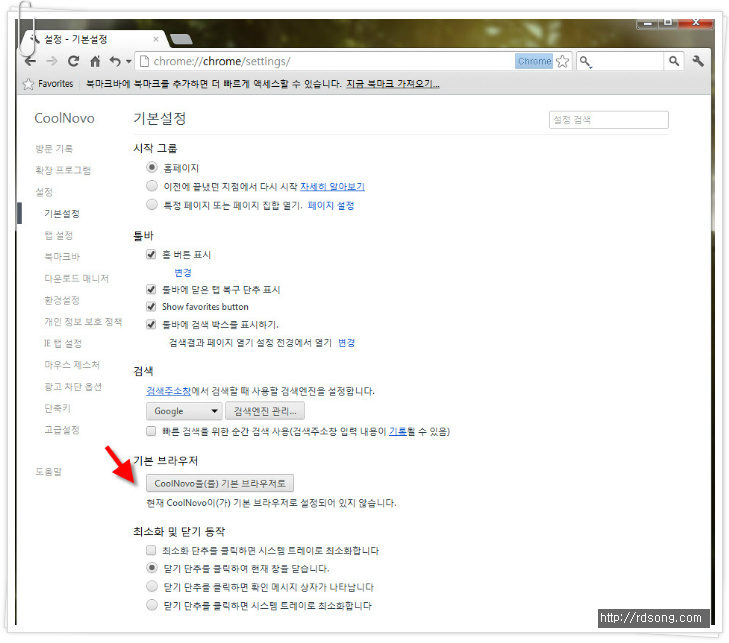Enable the 홈 버튼 표시 checkbox

click(152, 255)
